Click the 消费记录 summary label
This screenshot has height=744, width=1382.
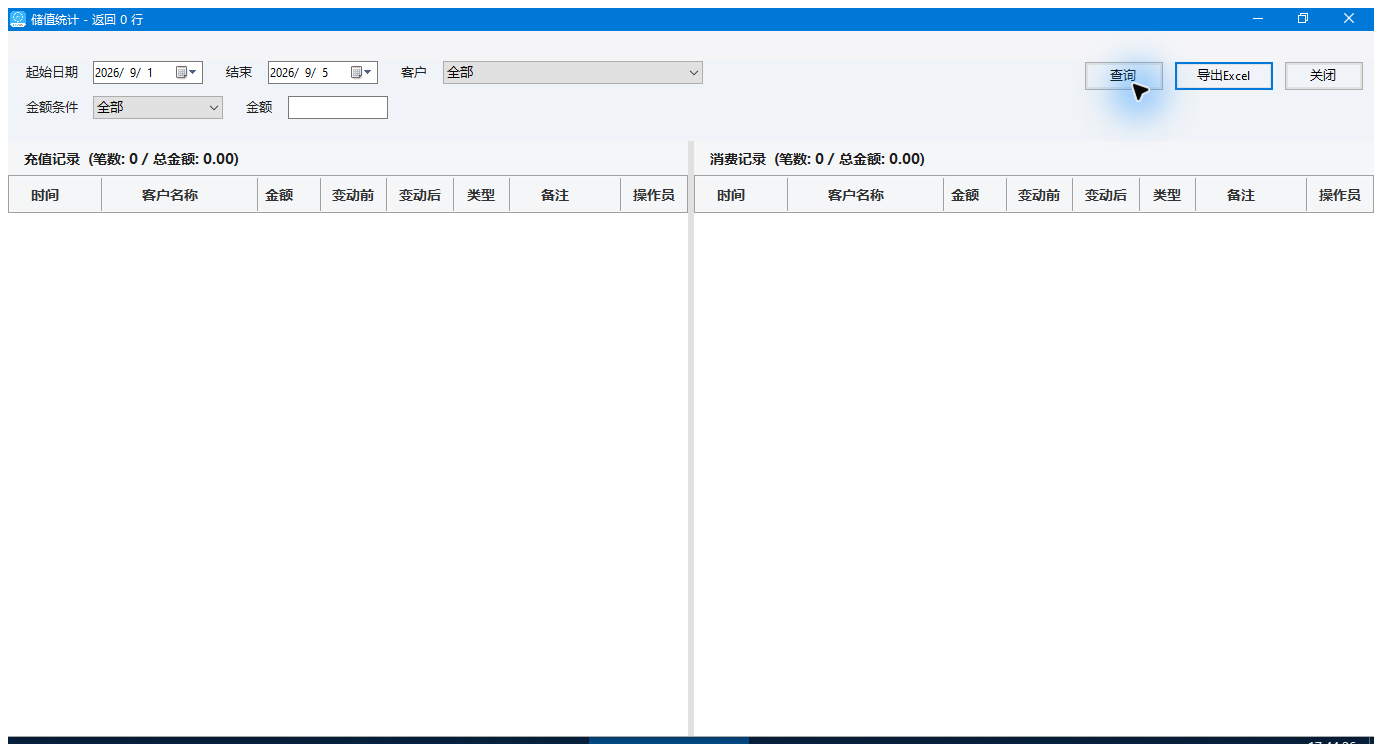click(x=817, y=159)
